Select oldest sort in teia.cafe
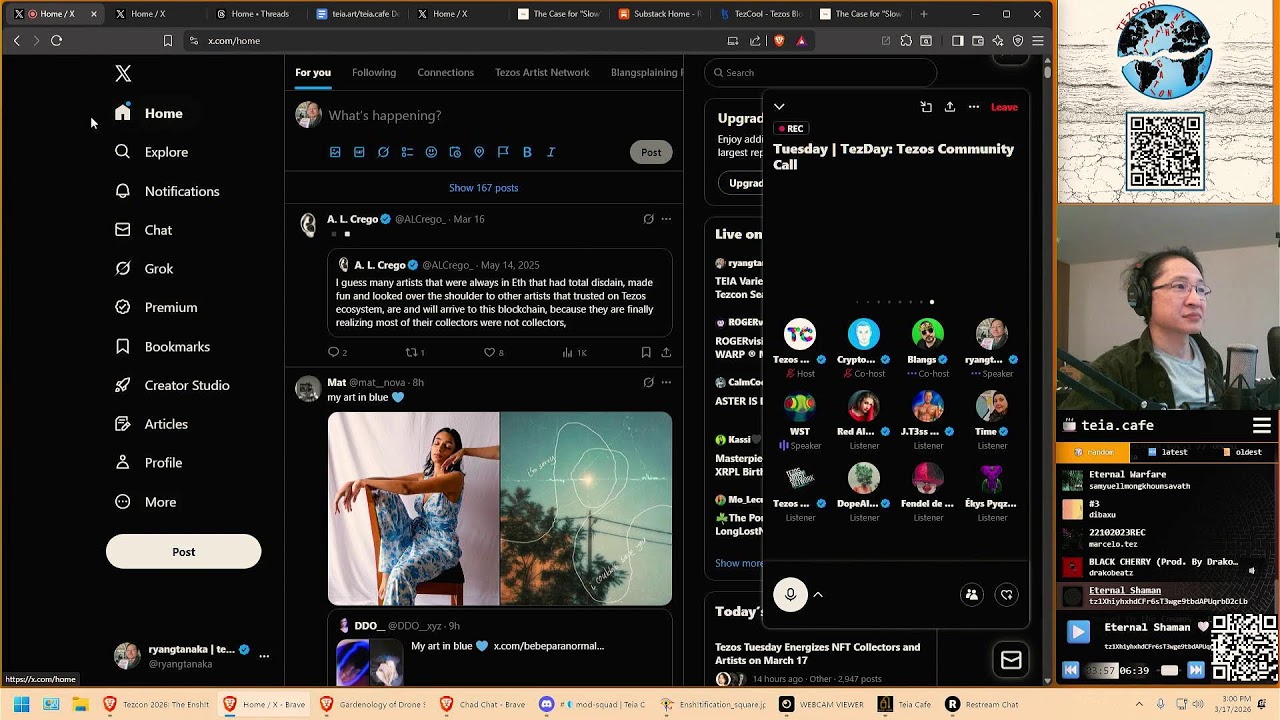1280x720 pixels. 1242,452
